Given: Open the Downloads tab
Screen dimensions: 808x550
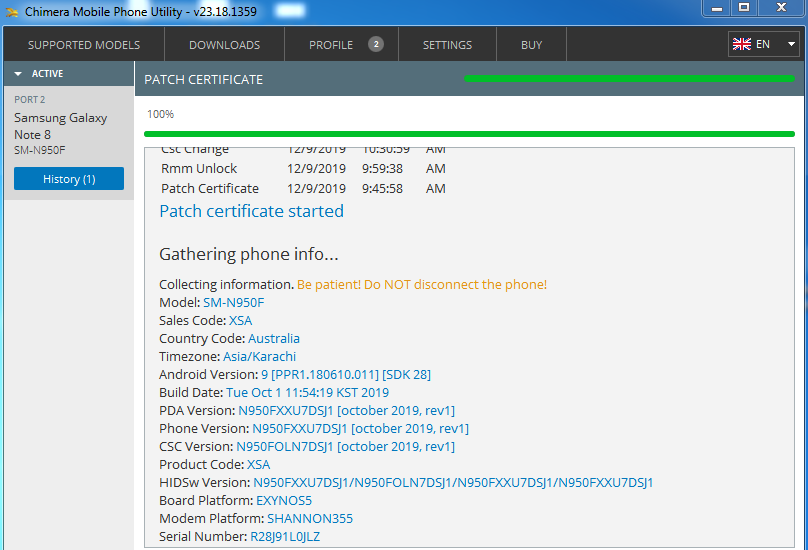Looking at the screenshot, I should [224, 45].
